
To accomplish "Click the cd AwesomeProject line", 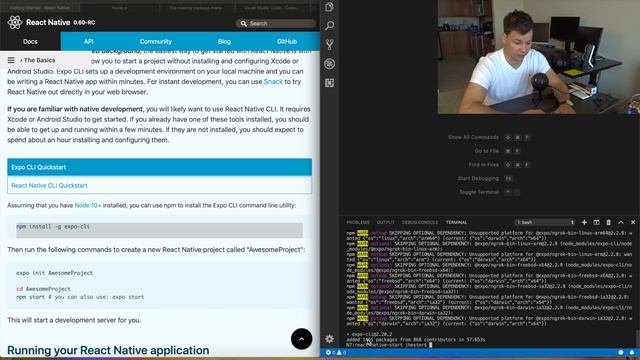I will (x=43, y=289).
